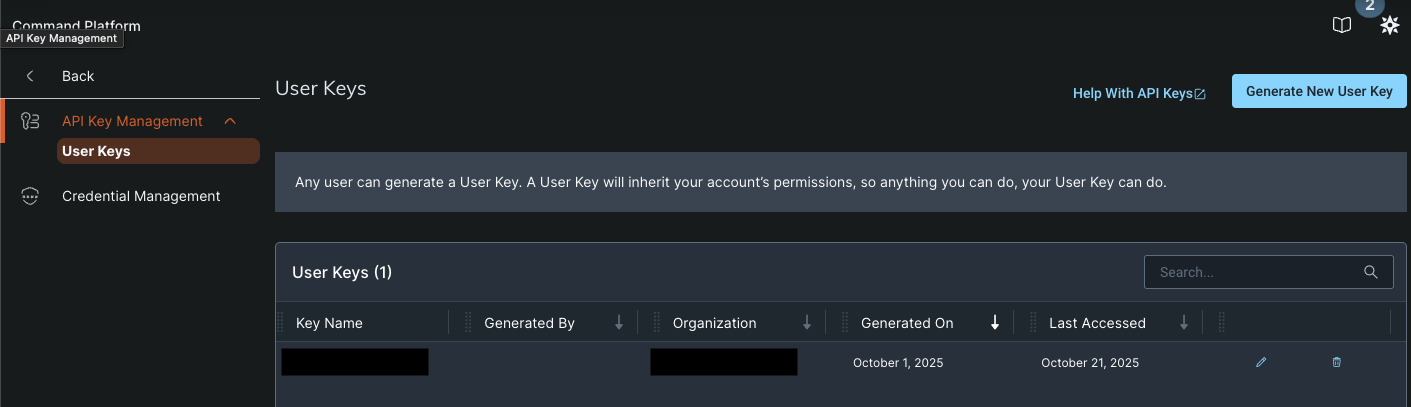Sort by Organization column arrow
Viewport: 1411px width, 407px height.
pos(807,323)
